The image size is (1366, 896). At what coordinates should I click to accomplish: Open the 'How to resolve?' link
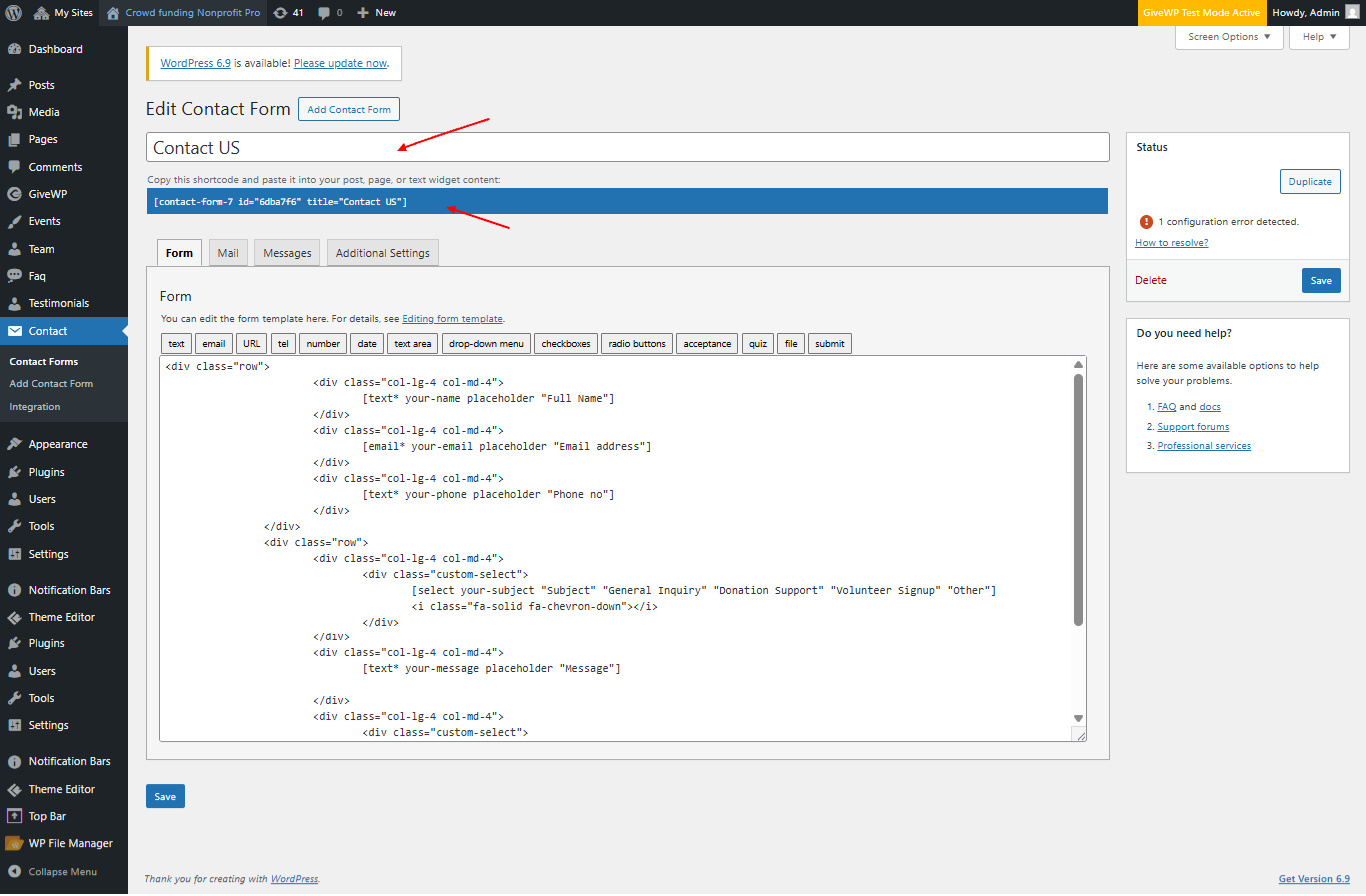1171,243
